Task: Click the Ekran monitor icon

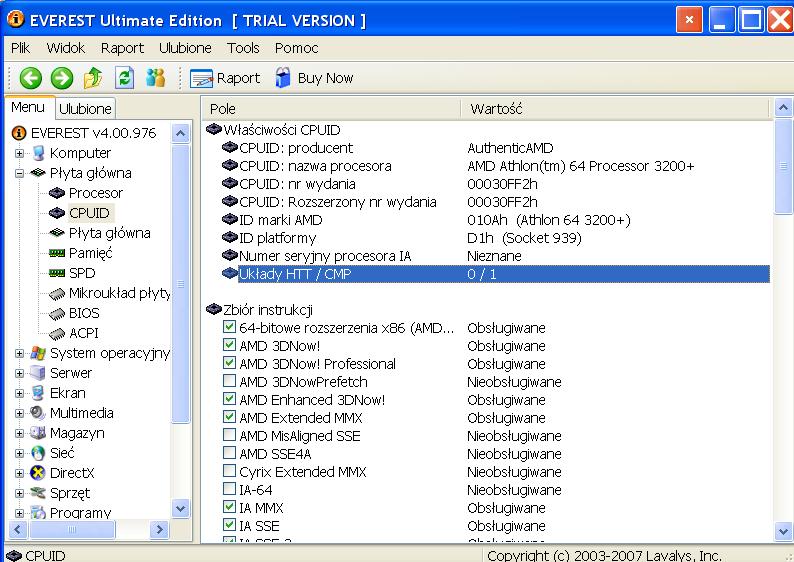Action: (x=38, y=393)
